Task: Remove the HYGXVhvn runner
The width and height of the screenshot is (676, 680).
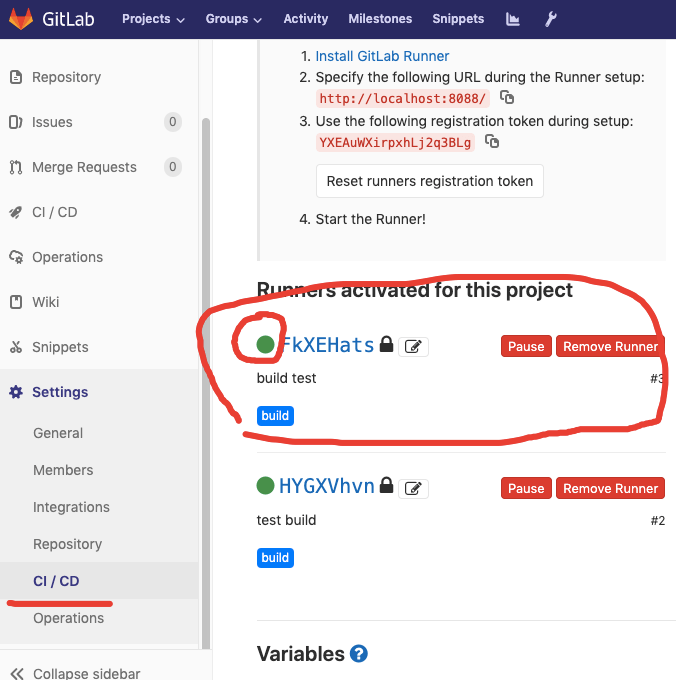Action: click(x=610, y=488)
